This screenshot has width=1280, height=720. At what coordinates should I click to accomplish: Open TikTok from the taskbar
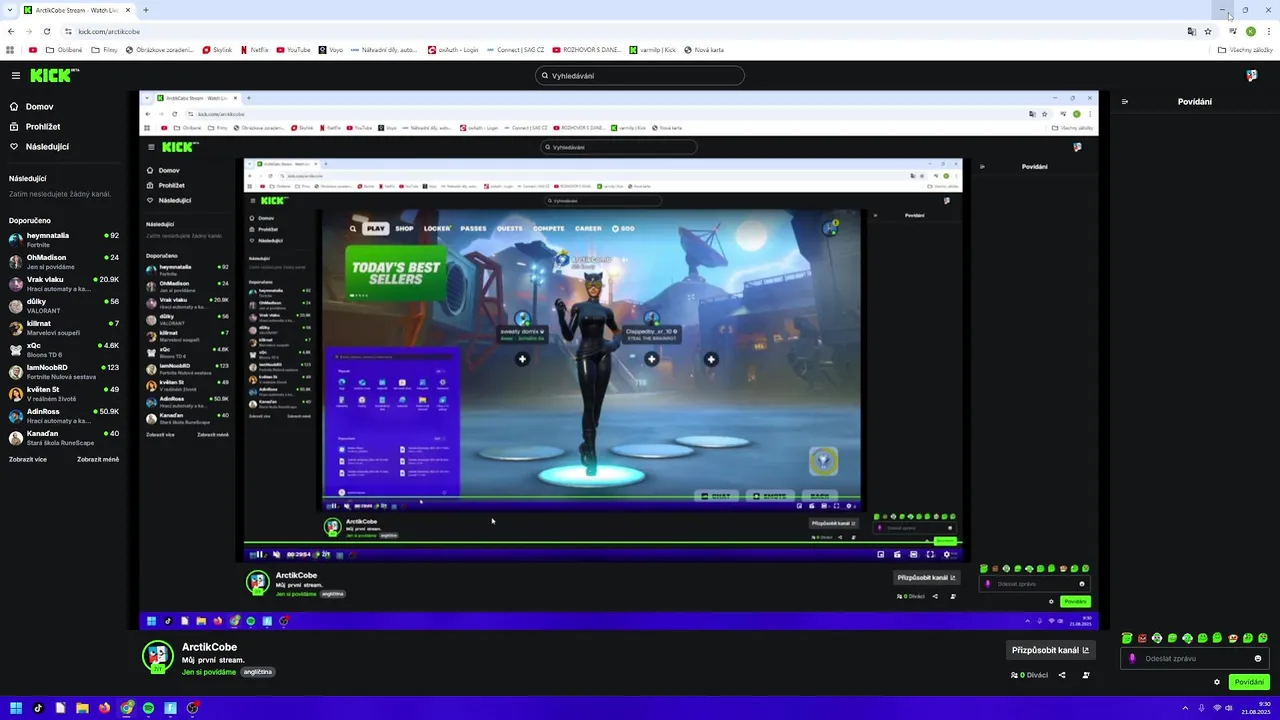point(38,708)
